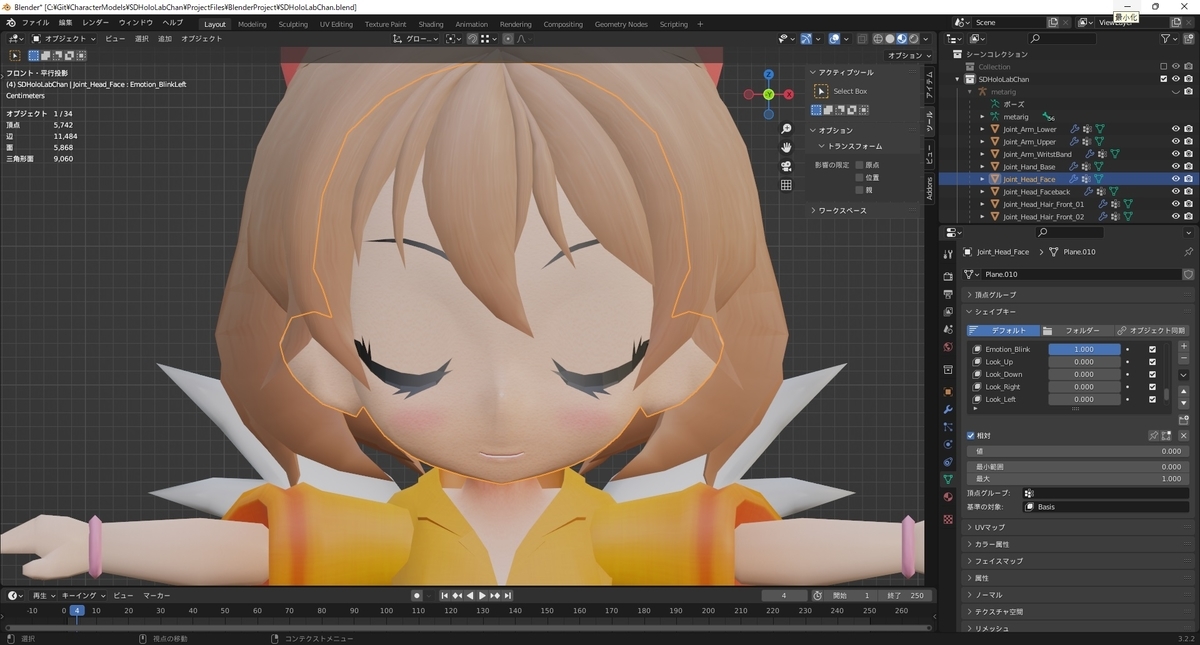
Task: Select material preview viewport shading
Action: point(902,39)
